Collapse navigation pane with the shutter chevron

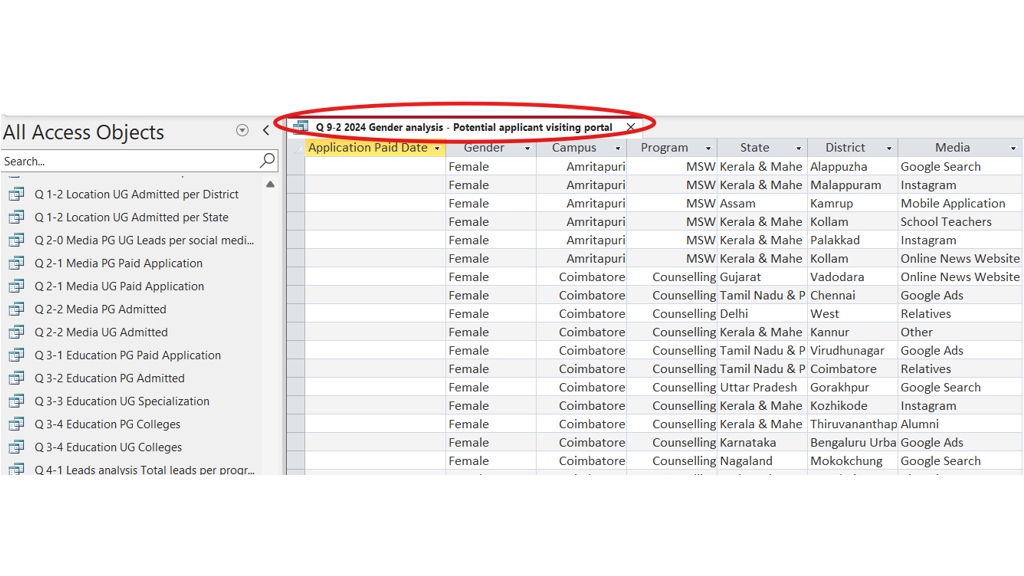click(x=266, y=131)
